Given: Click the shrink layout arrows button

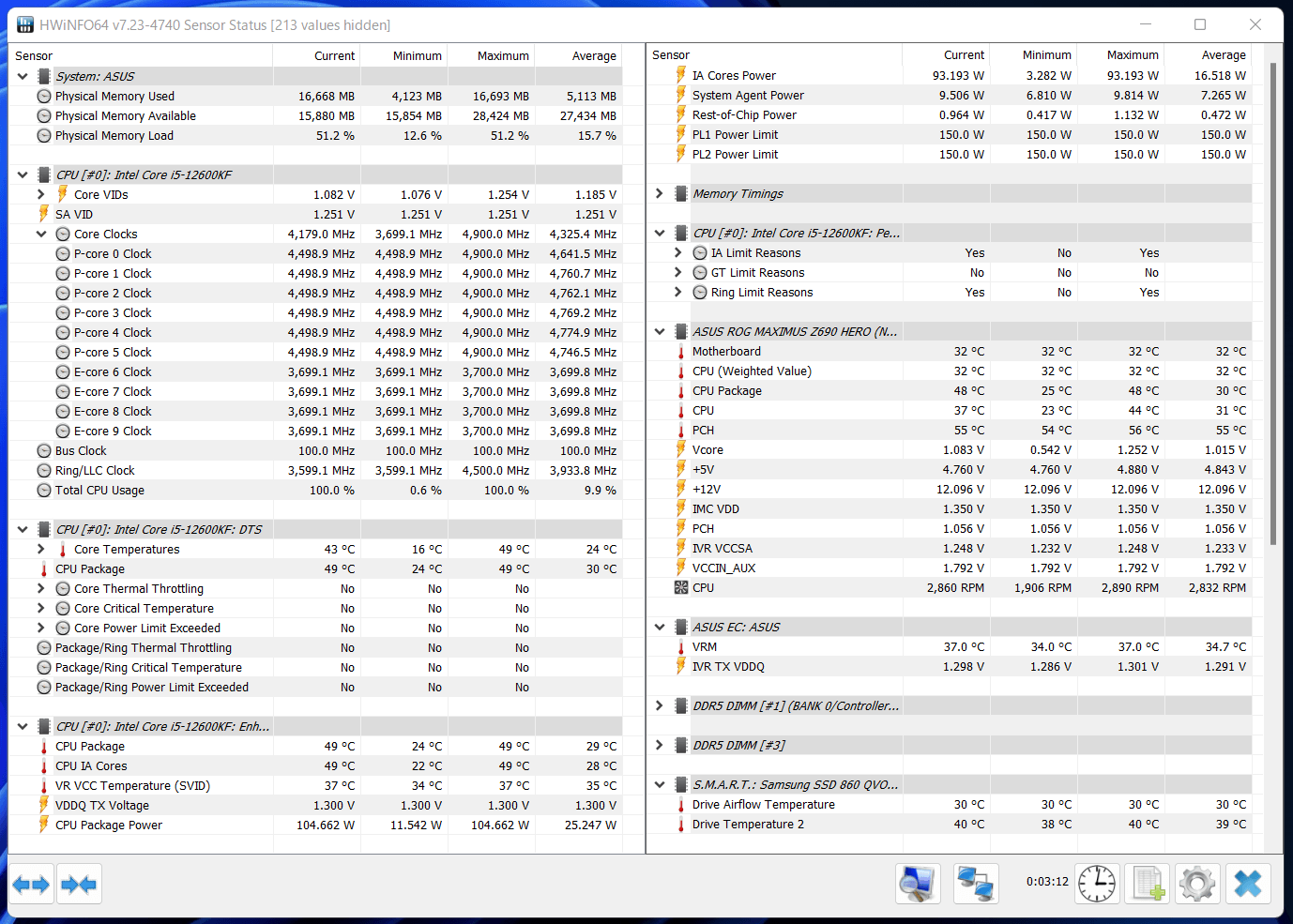Looking at the screenshot, I should pos(78,885).
